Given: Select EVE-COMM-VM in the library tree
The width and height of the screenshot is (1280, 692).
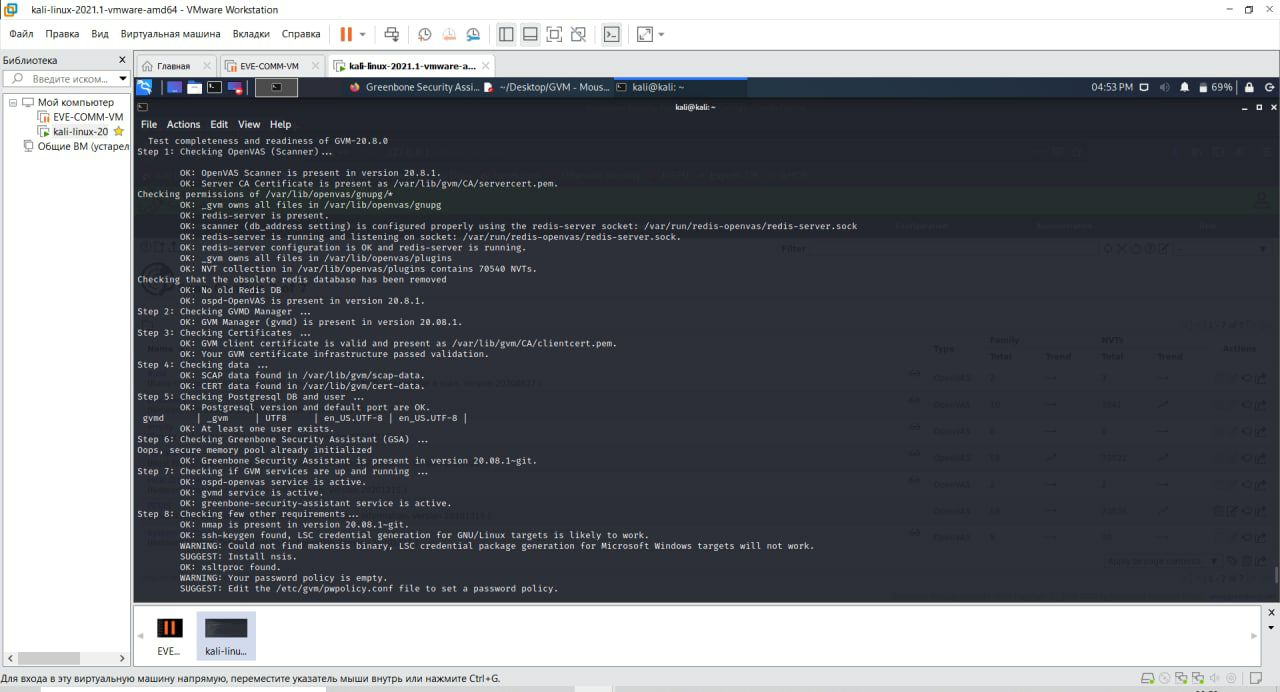Looking at the screenshot, I should [x=81, y=117].
